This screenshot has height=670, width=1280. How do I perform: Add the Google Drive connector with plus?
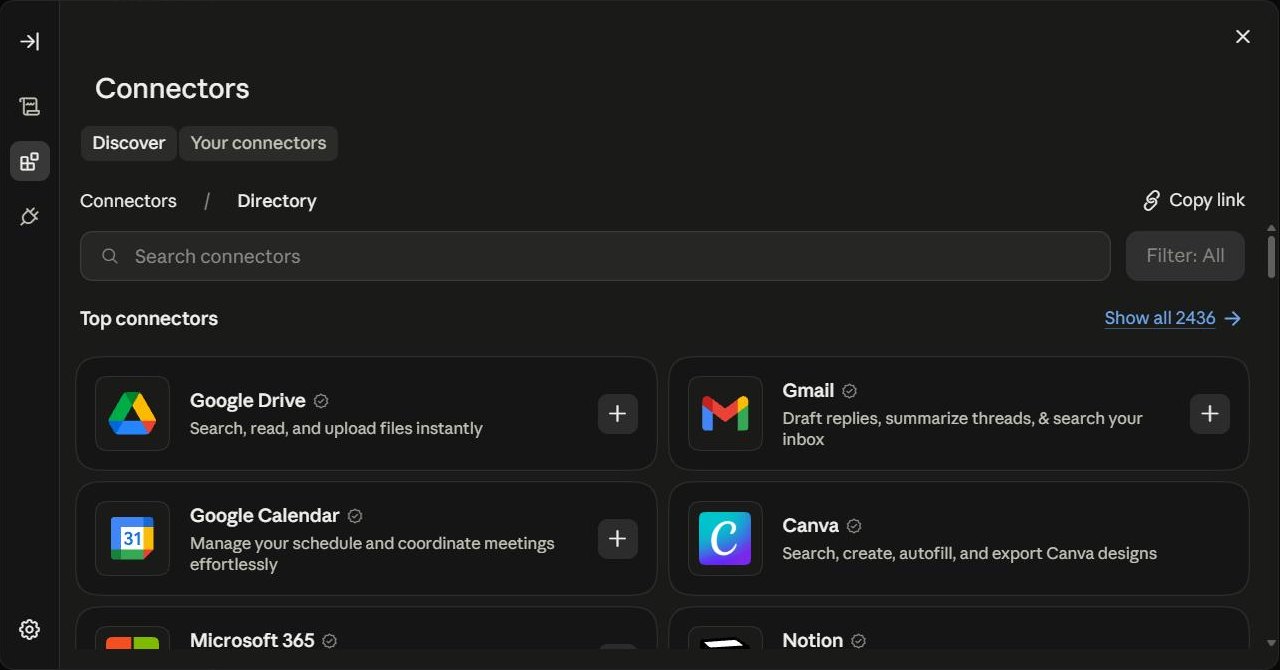click(x=617, y=413)
